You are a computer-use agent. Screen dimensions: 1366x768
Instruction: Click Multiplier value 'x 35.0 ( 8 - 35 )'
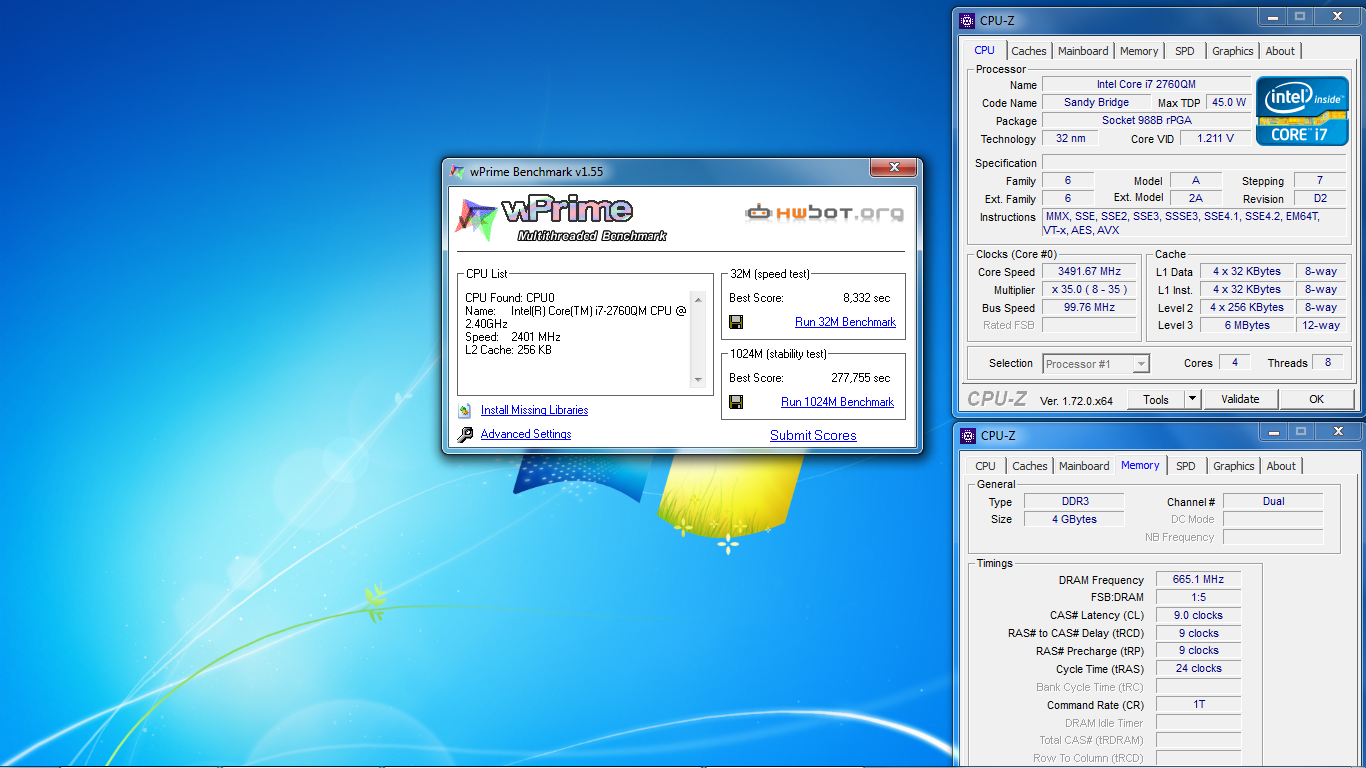tap(1089, 290)
